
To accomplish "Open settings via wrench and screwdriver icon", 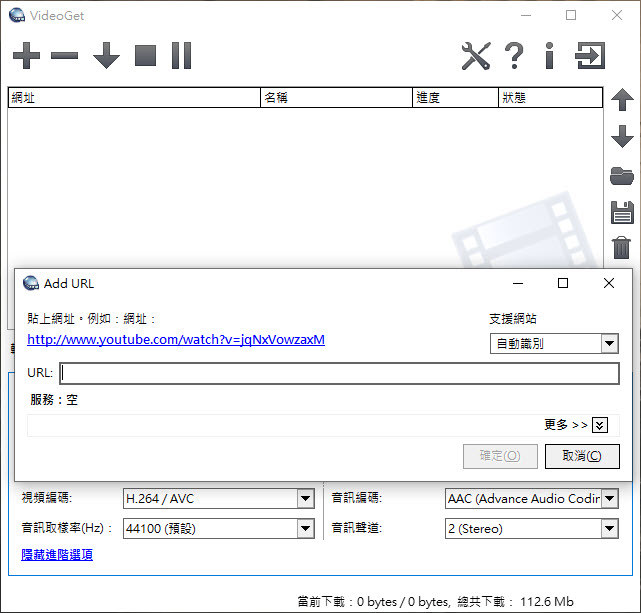I will tap(476, 56).
